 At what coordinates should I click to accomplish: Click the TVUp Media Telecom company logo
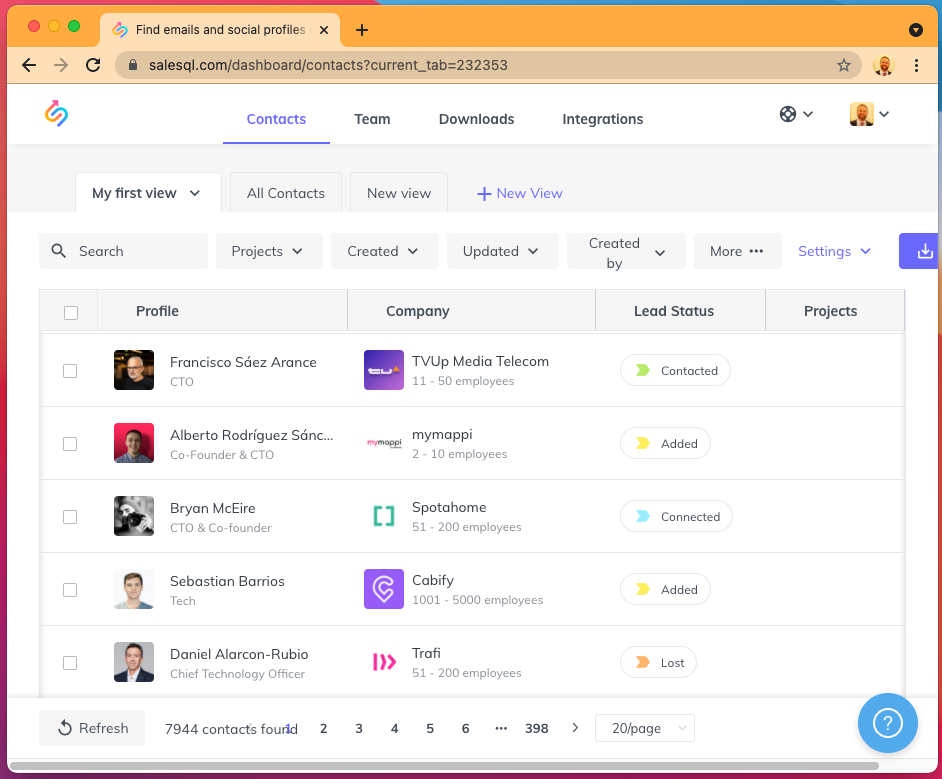coord(384,369)
